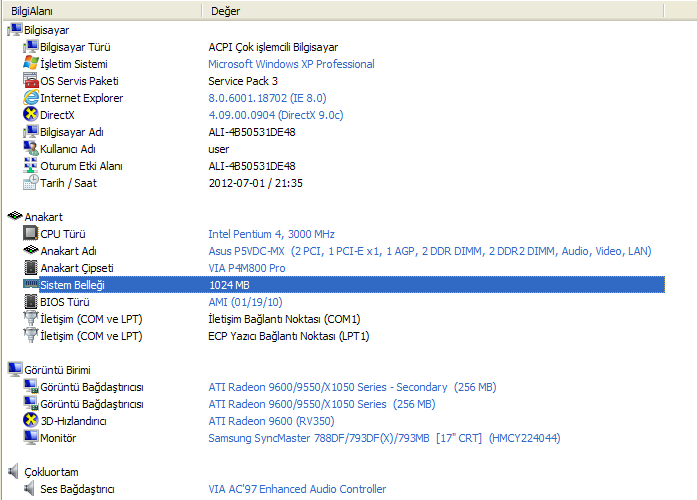Open the VIA AC'97 Enhanced Audio Controller link

(297, 489)
